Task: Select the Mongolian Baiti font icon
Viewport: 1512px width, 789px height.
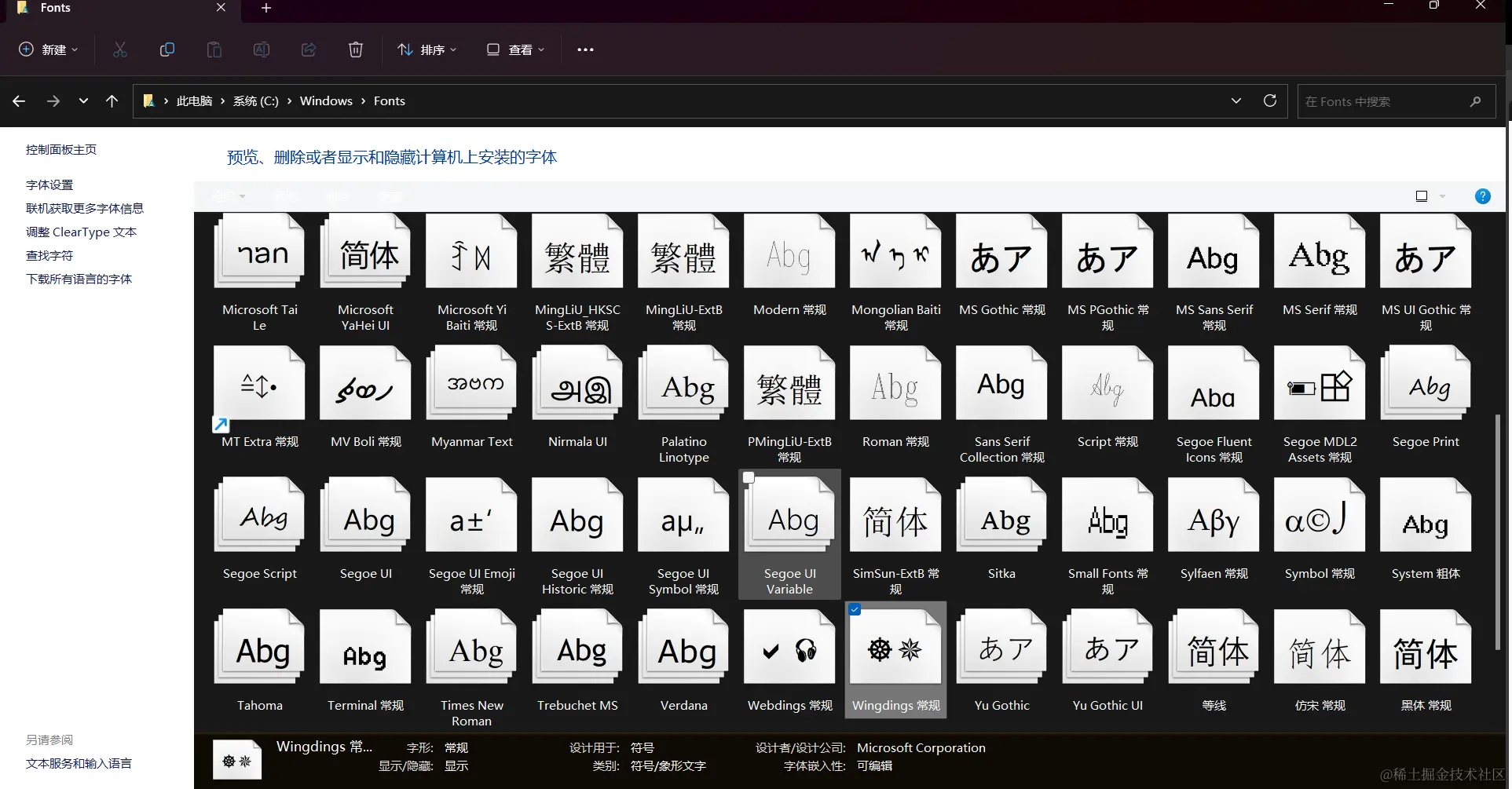Action: (x=895, y=253)
